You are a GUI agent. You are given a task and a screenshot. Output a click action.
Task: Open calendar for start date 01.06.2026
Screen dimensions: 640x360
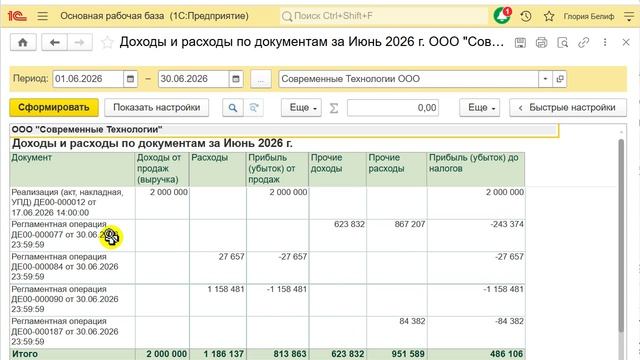click(x=130, y=79)
